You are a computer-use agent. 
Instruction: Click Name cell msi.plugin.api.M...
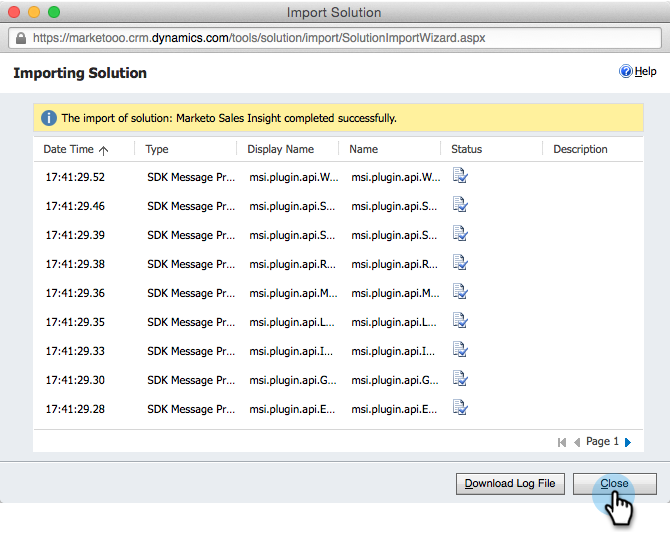pos(395,293)
